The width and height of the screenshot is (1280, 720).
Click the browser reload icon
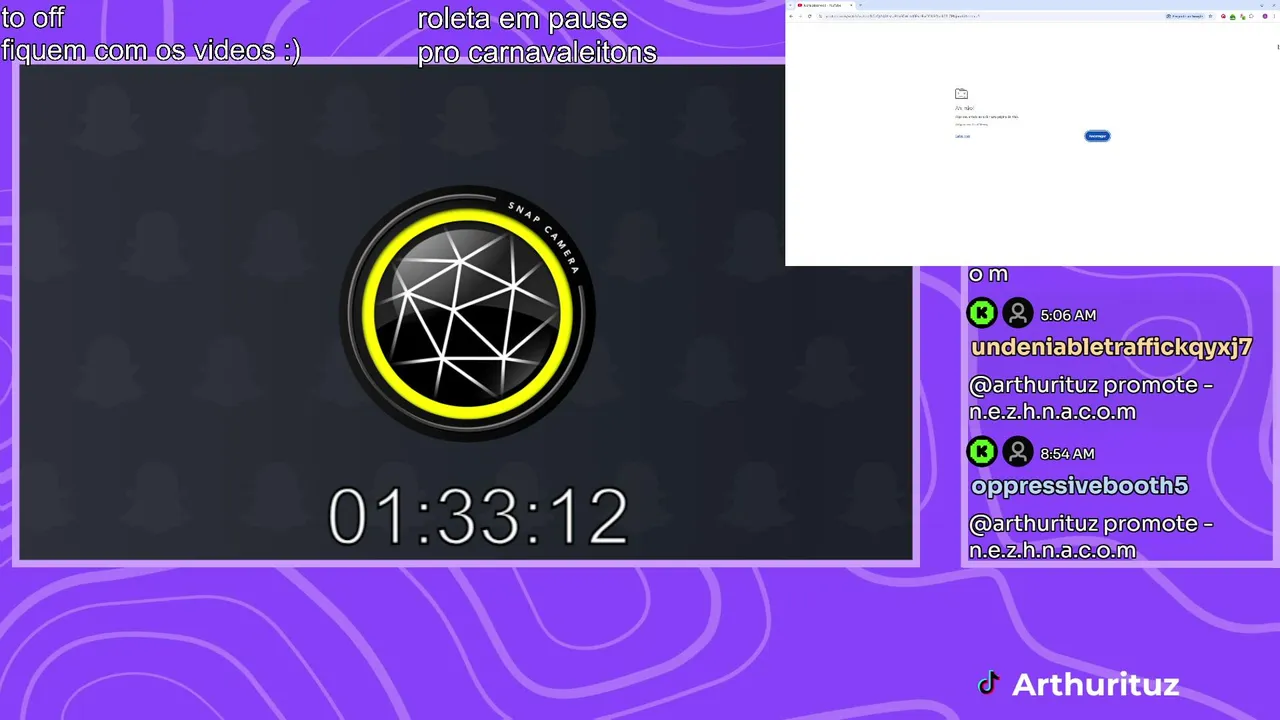pos(810,16)
